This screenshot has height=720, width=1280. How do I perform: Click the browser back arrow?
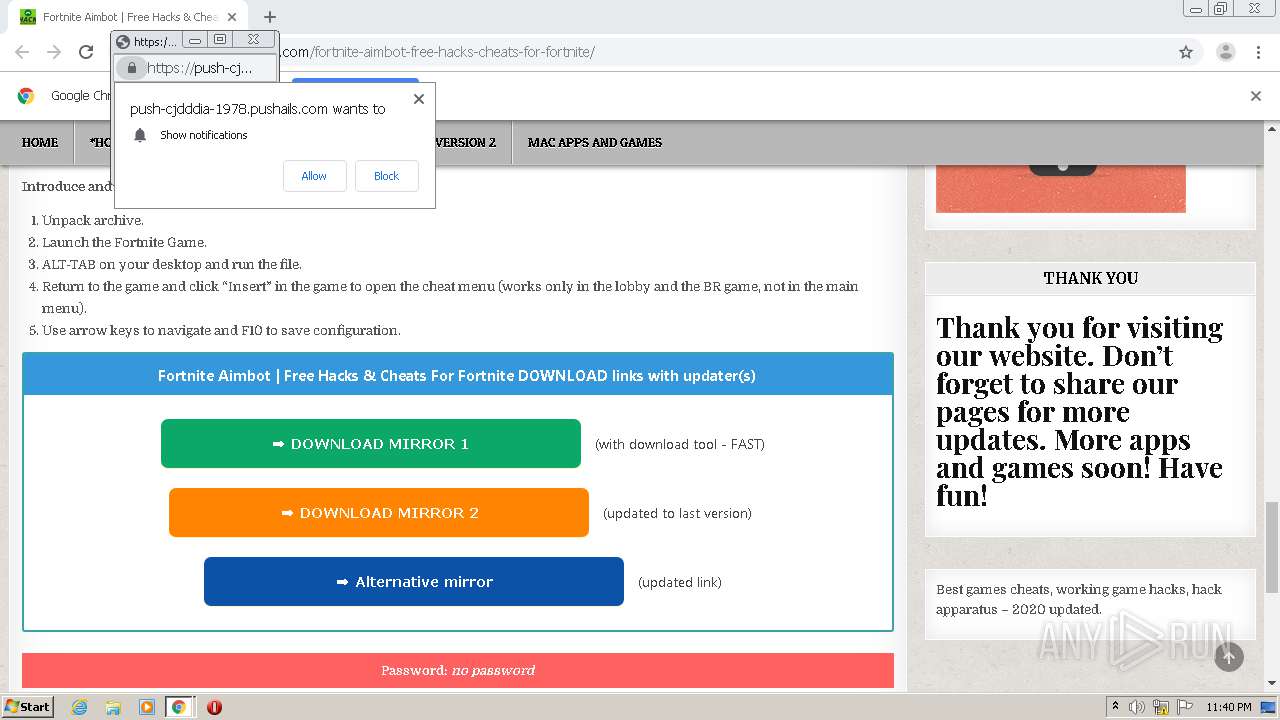coord(22,52)
